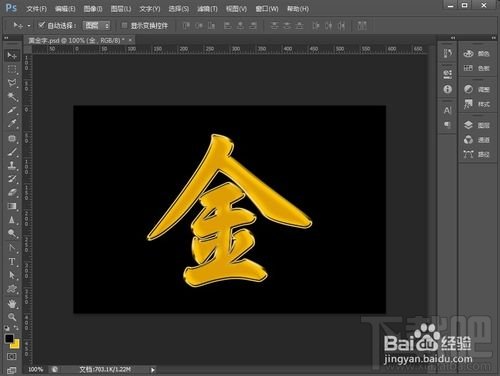
Task: Select the Rectangular Marquee tool
Action: pyautogui.click(x=12, y=69)
